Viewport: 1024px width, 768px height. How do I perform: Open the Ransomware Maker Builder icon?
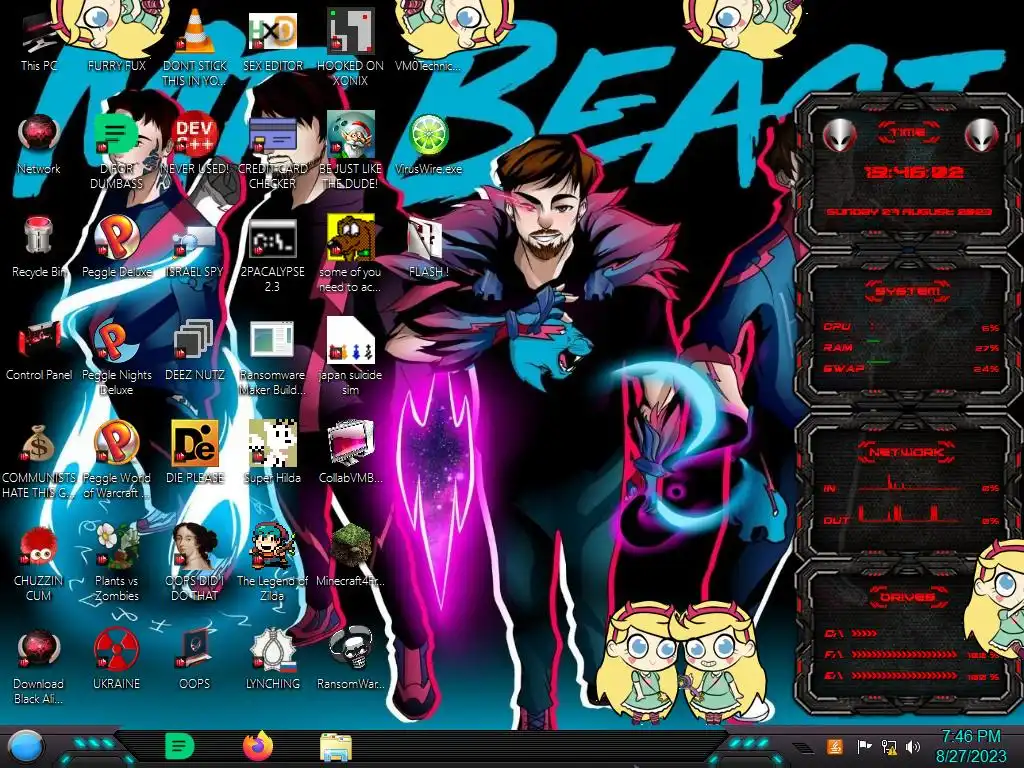click(272, 341)
